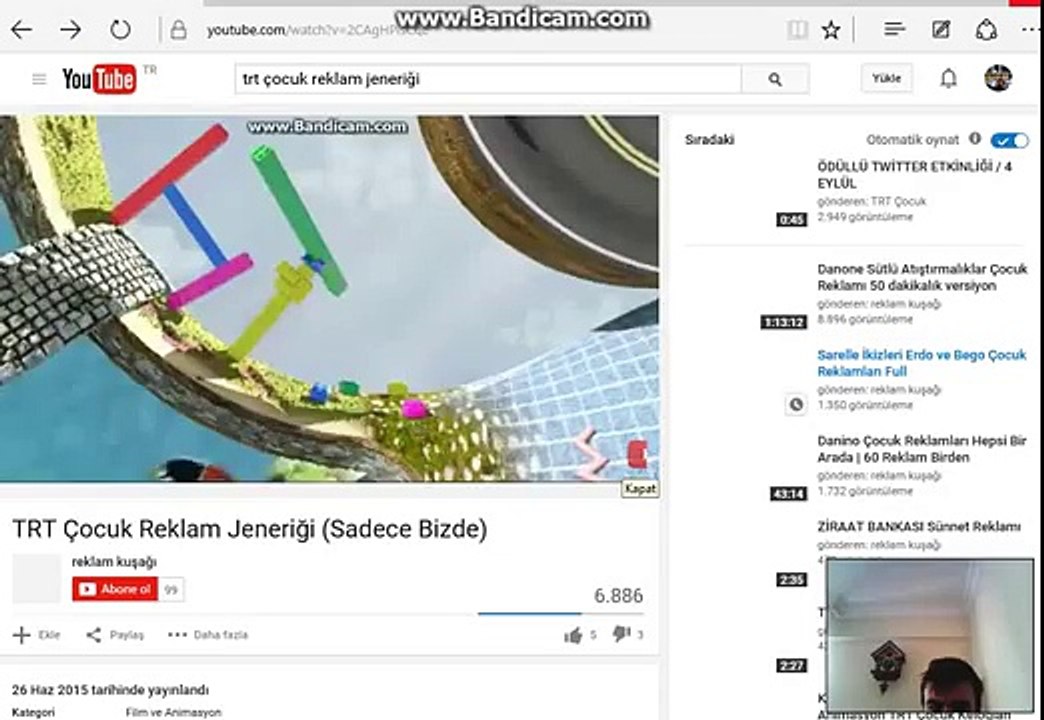Click watch later clock on Sarelle video
This screenshot has height=720, width=1044.
pyautogui.click(x=796, y=404)
